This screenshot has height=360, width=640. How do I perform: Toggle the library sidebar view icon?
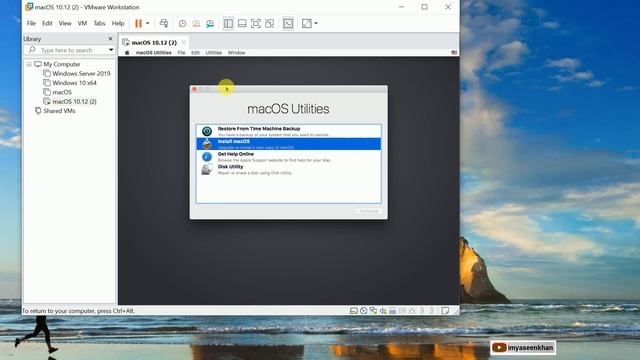(x=228, y=23)
